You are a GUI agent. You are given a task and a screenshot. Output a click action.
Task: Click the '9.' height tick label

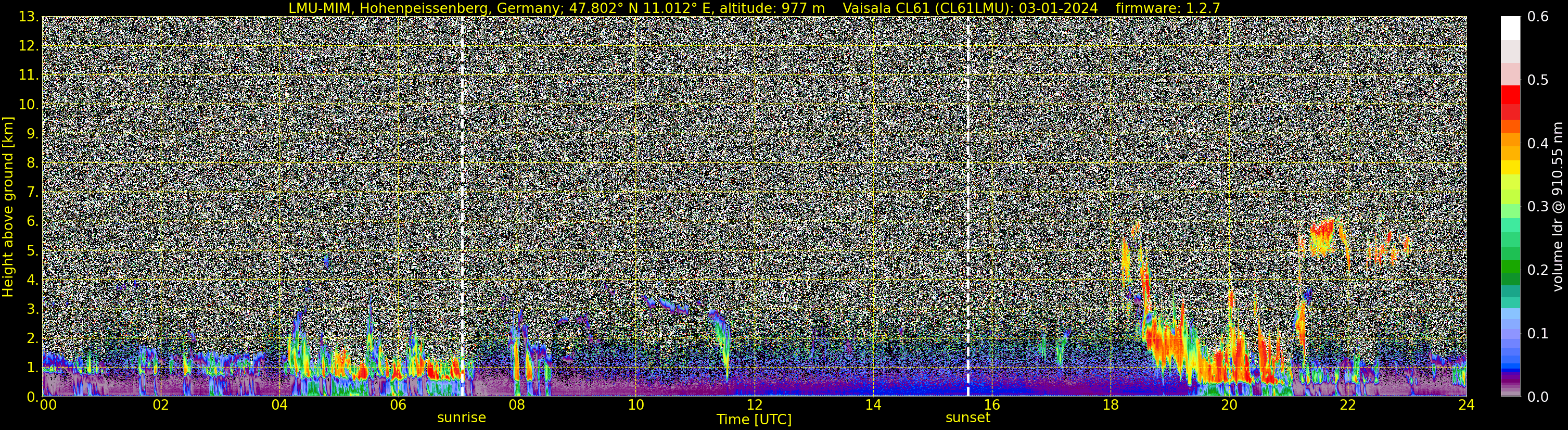click(x=32, y=134)
